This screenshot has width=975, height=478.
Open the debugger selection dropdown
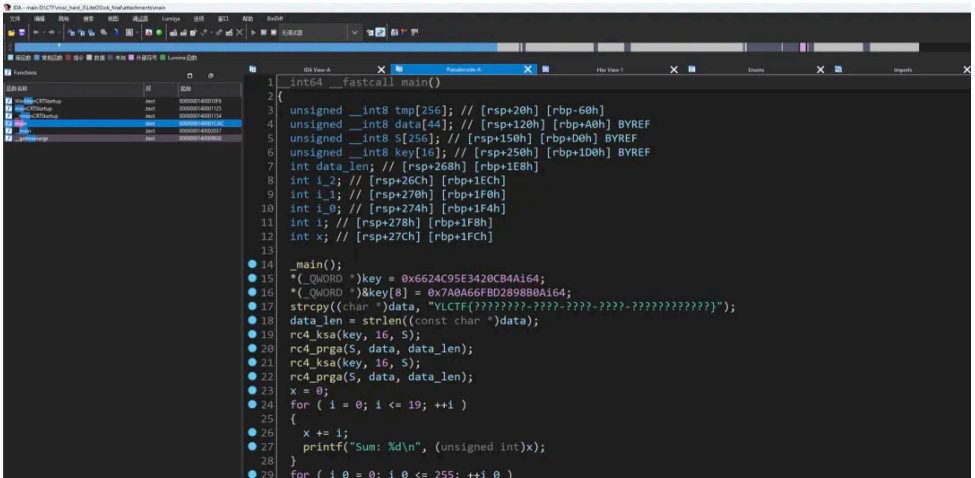tap(354, 32)
